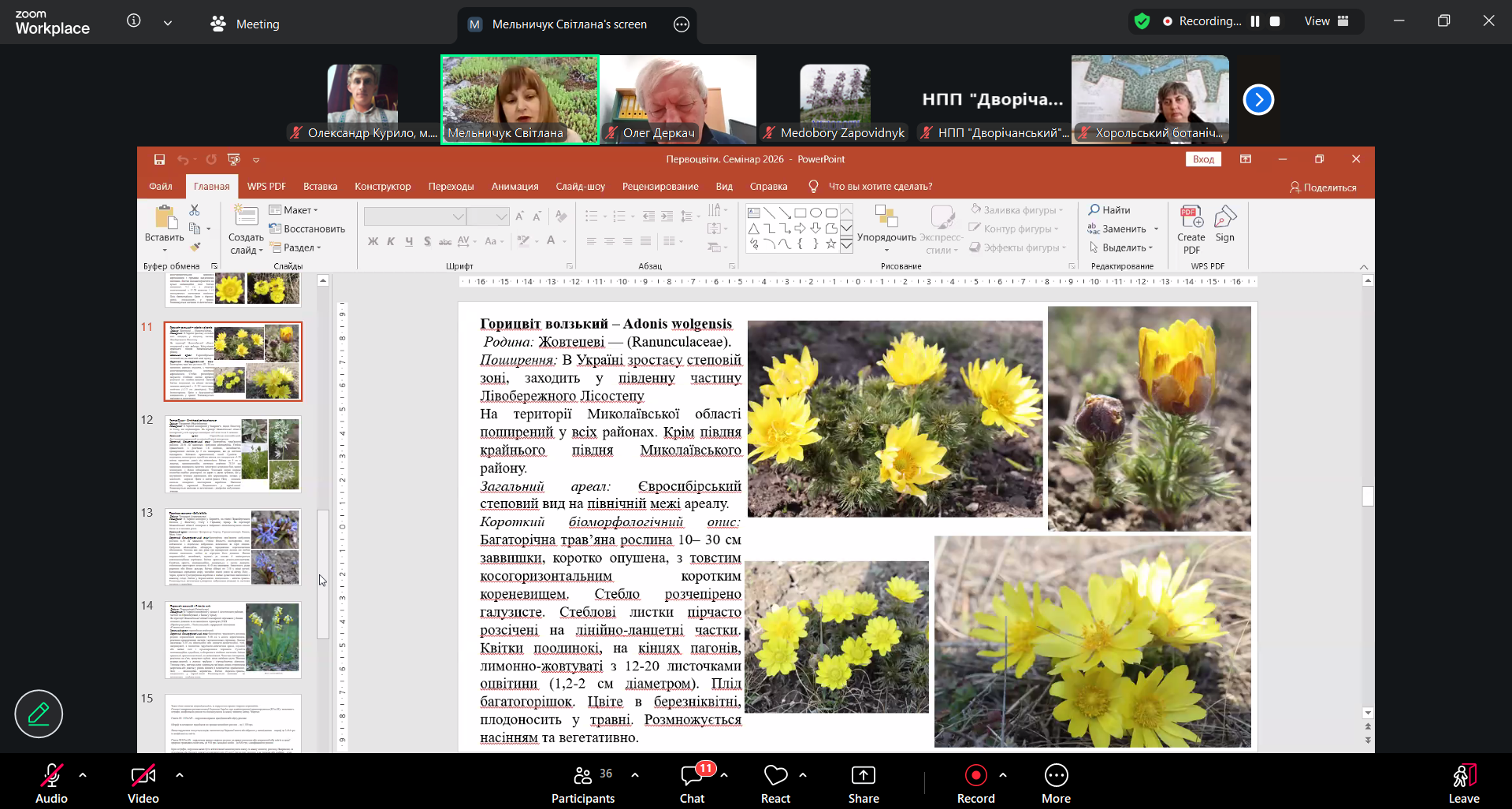Click the Sign icon in WPS PDF group

tap(1225, 217)
